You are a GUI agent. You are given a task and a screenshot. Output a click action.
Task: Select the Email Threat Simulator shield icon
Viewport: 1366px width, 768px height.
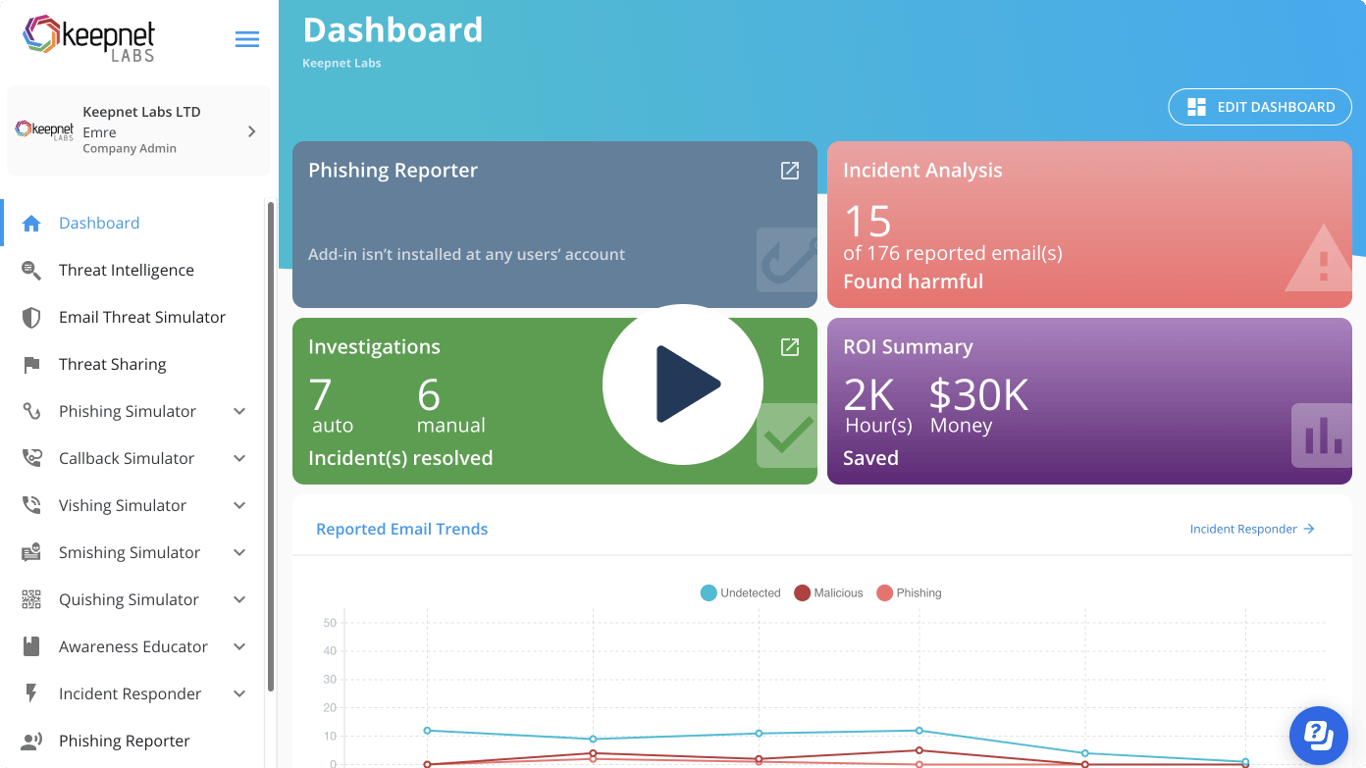[31, 317]
